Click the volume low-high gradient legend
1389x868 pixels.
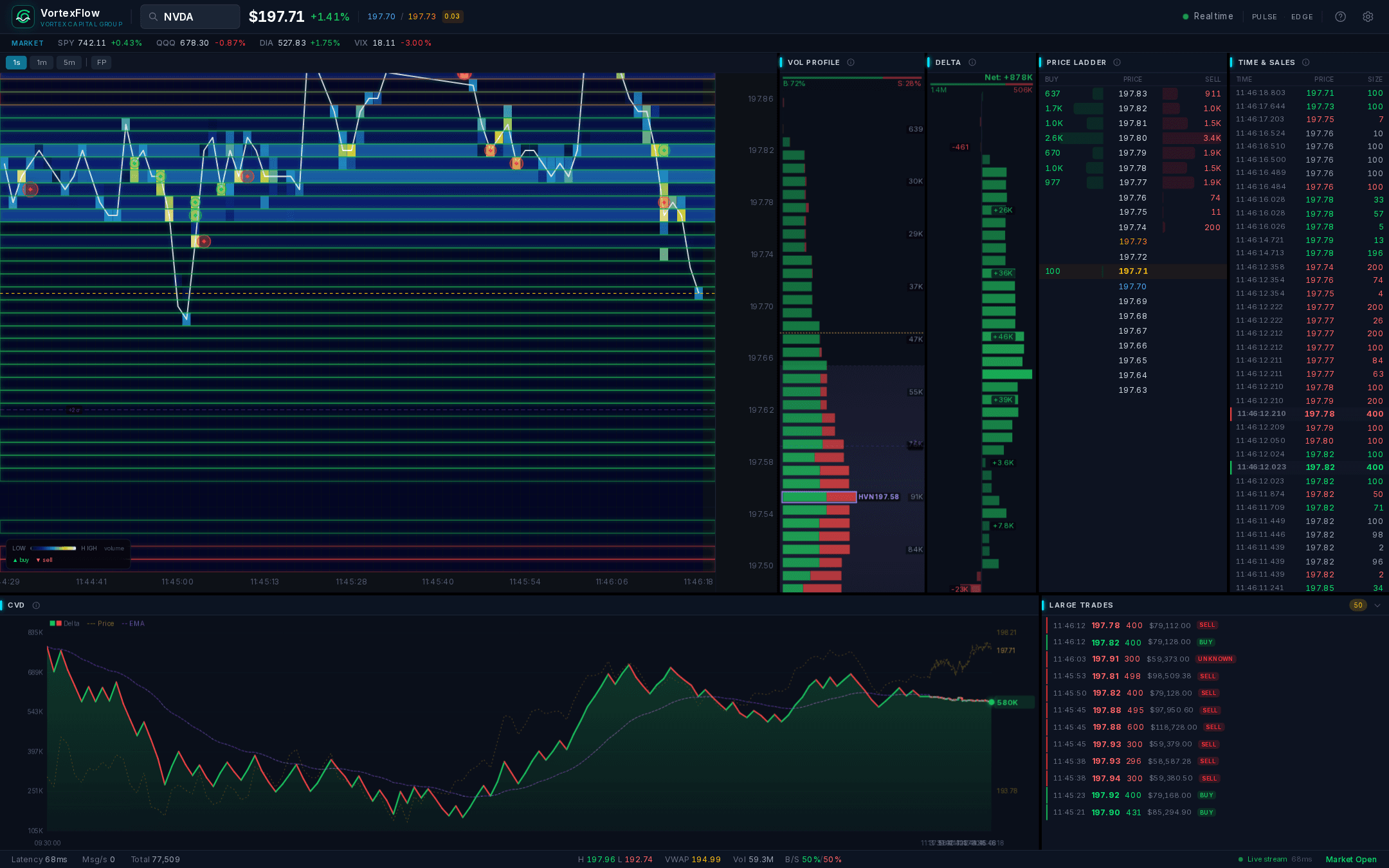(53, 548)
